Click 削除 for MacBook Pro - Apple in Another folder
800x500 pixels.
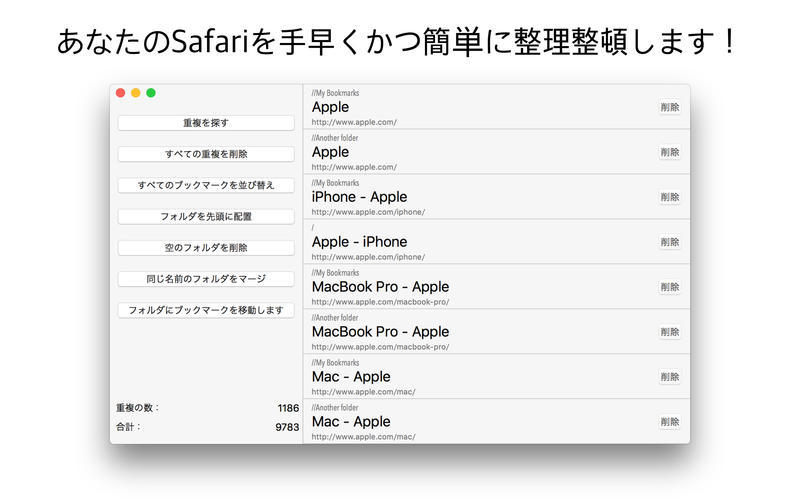(669, 332)
